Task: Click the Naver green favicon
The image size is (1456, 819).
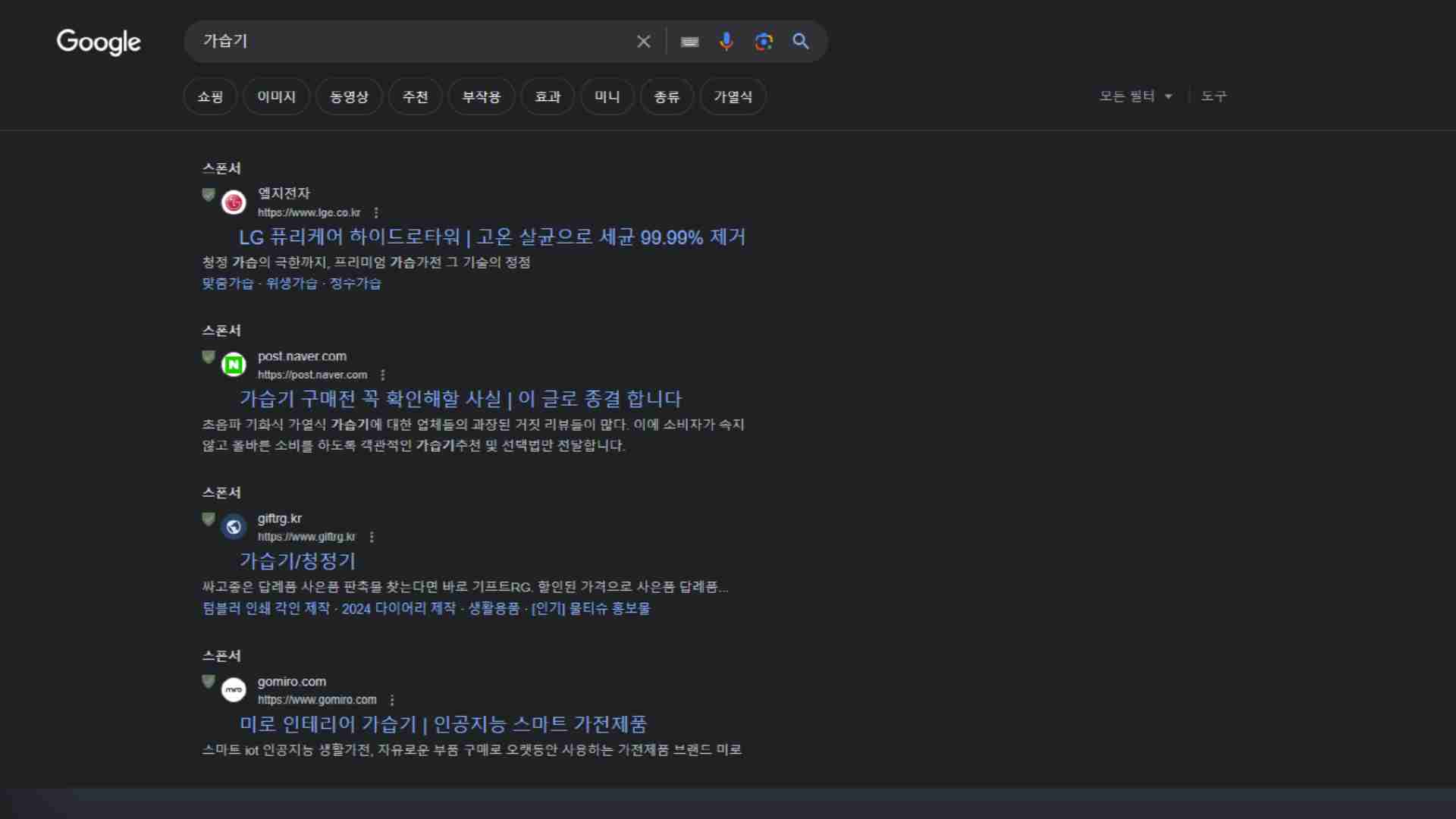Action: coord(234,365)
